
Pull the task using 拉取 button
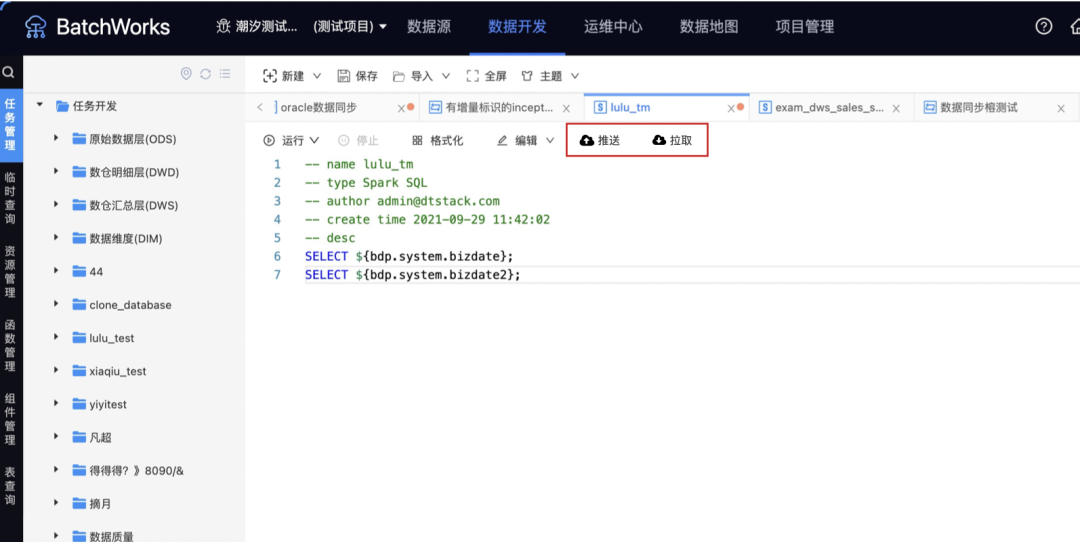point(672,141)
